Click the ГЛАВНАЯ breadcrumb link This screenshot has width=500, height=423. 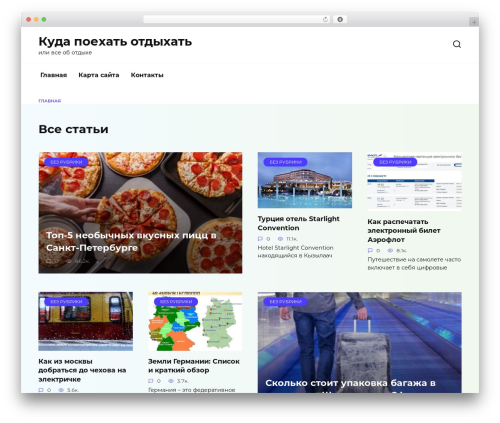tap(50, 101)
